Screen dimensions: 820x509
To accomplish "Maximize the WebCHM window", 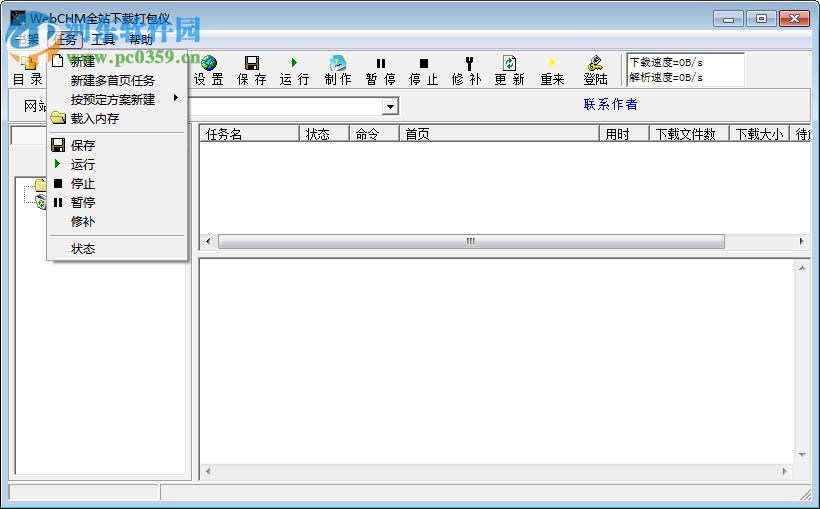I will [761, 19].
